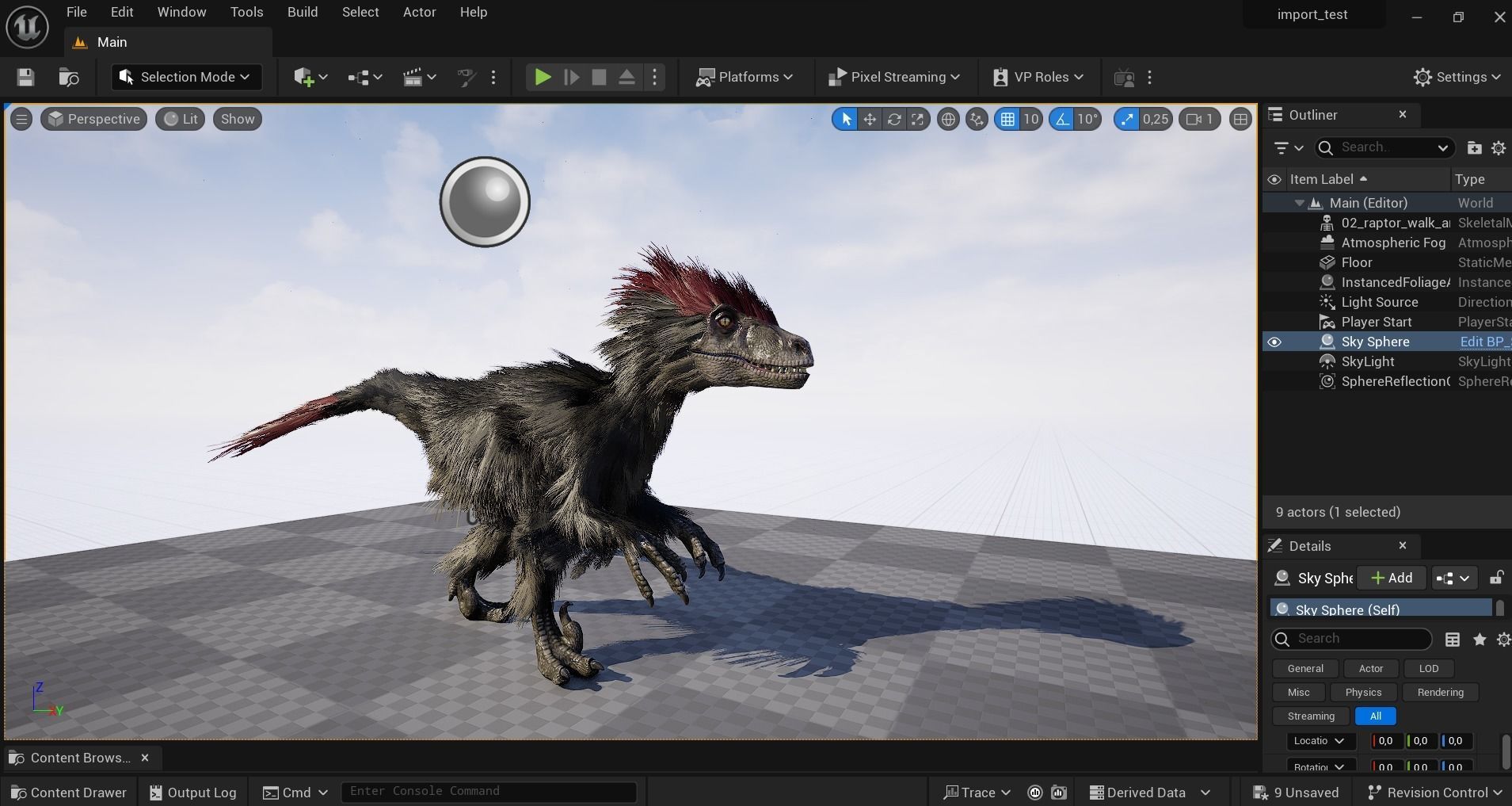This screenshot has width=1512, height=806.
Task: Open the cinematics clapperboard icon
Action: pyautogui.click(x=419, y=77)
